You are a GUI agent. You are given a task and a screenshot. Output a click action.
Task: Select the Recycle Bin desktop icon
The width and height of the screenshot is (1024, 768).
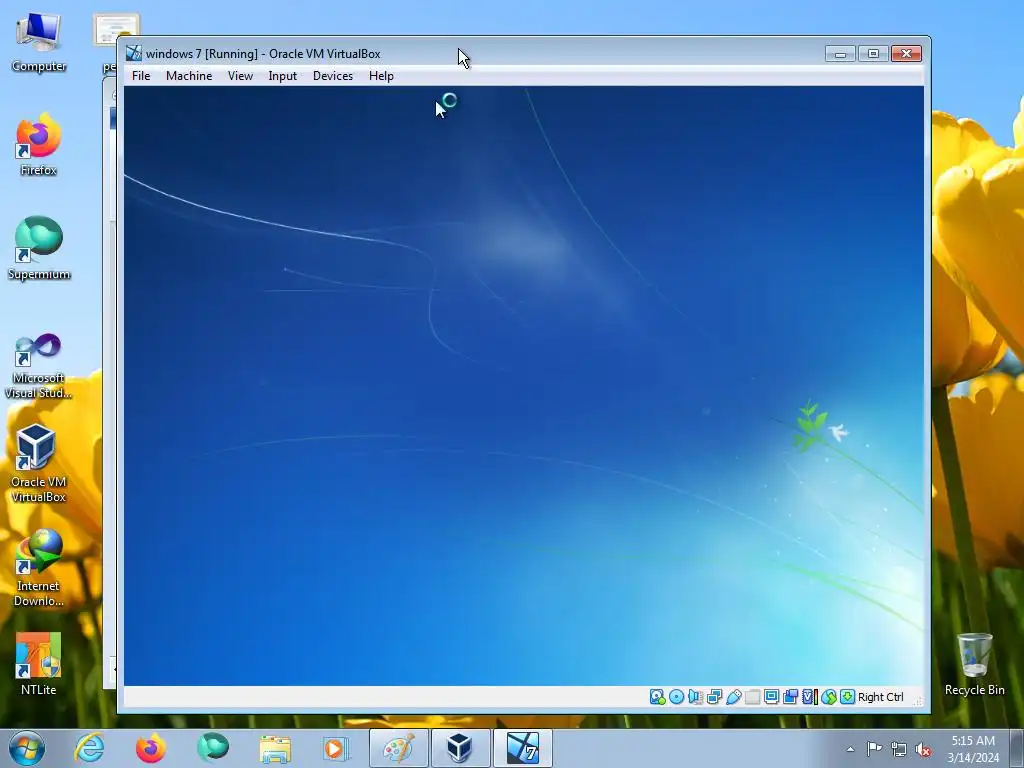[x=974, y=664]
